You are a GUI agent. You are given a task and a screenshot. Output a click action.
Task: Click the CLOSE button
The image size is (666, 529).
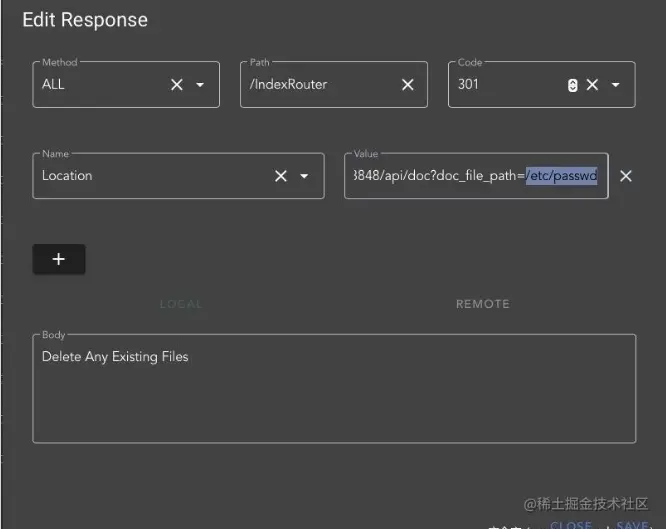[571, 525]
